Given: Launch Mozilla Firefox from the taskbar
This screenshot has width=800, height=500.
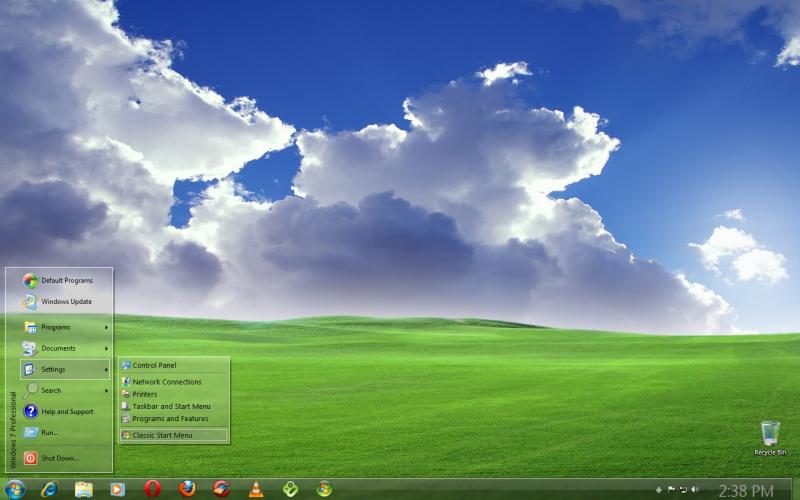Looking at the screenshot, I should pyautogui.click(x=187, y=489).
